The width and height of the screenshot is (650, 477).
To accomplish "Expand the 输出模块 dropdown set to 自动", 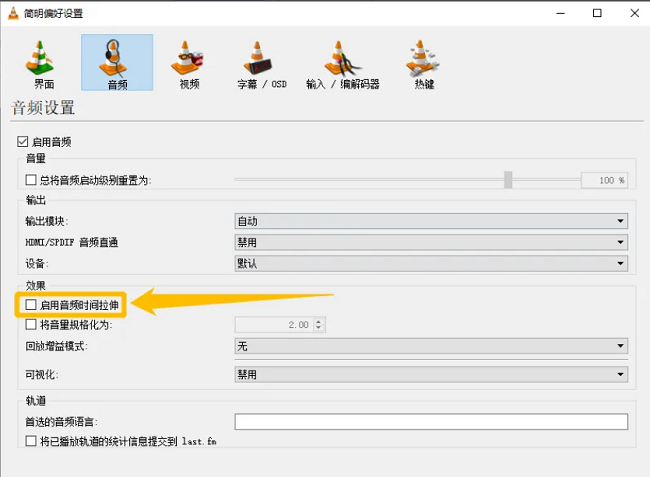I will click(x=431, y=221).
